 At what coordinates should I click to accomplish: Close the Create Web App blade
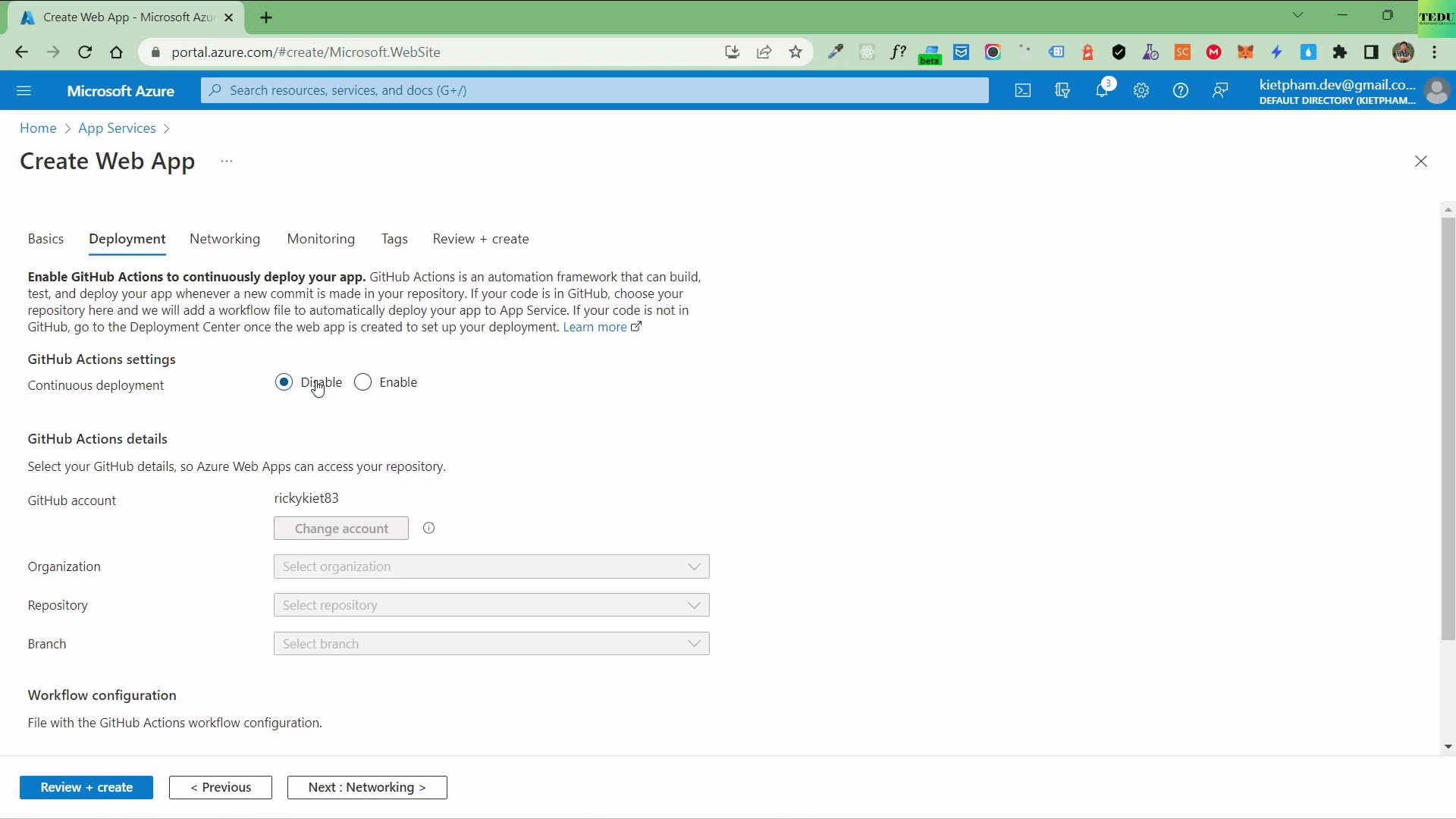point(1421,162)
